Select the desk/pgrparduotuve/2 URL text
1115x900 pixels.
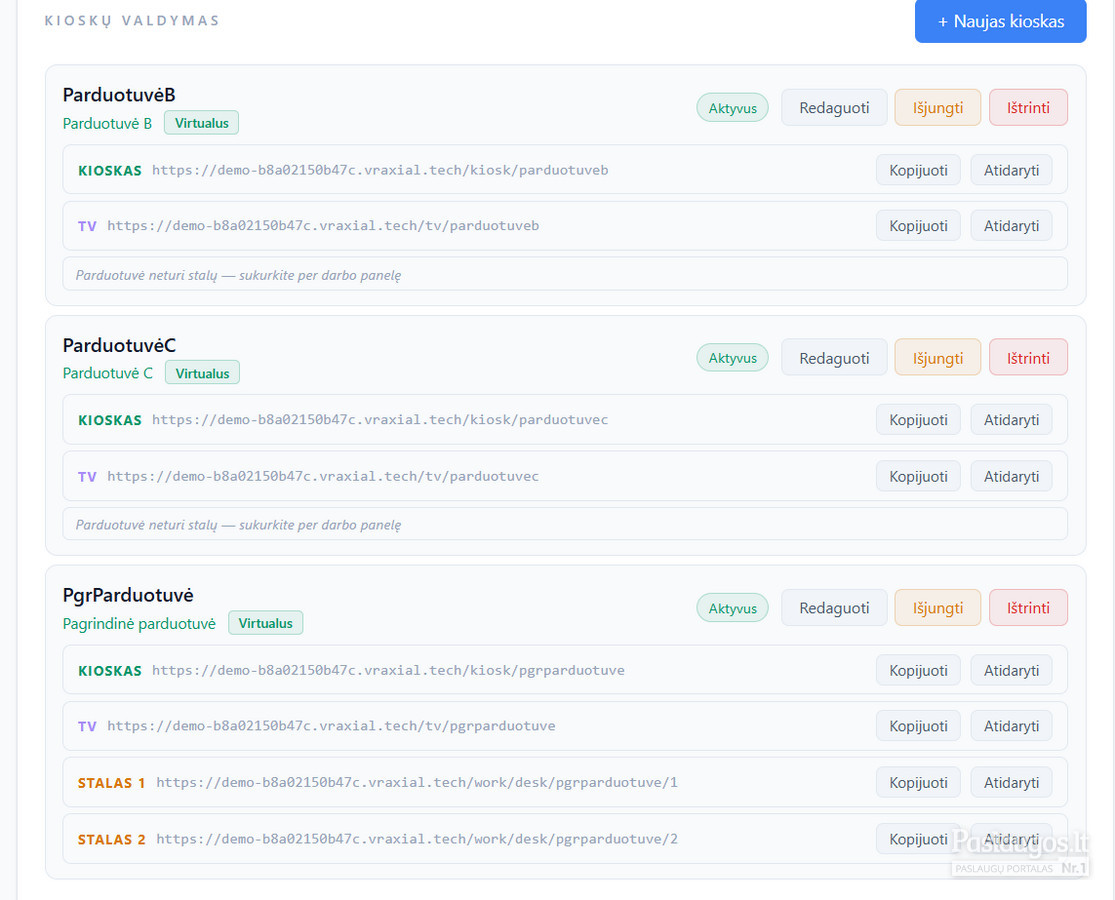pyautogui.click(x=417, y=839)
